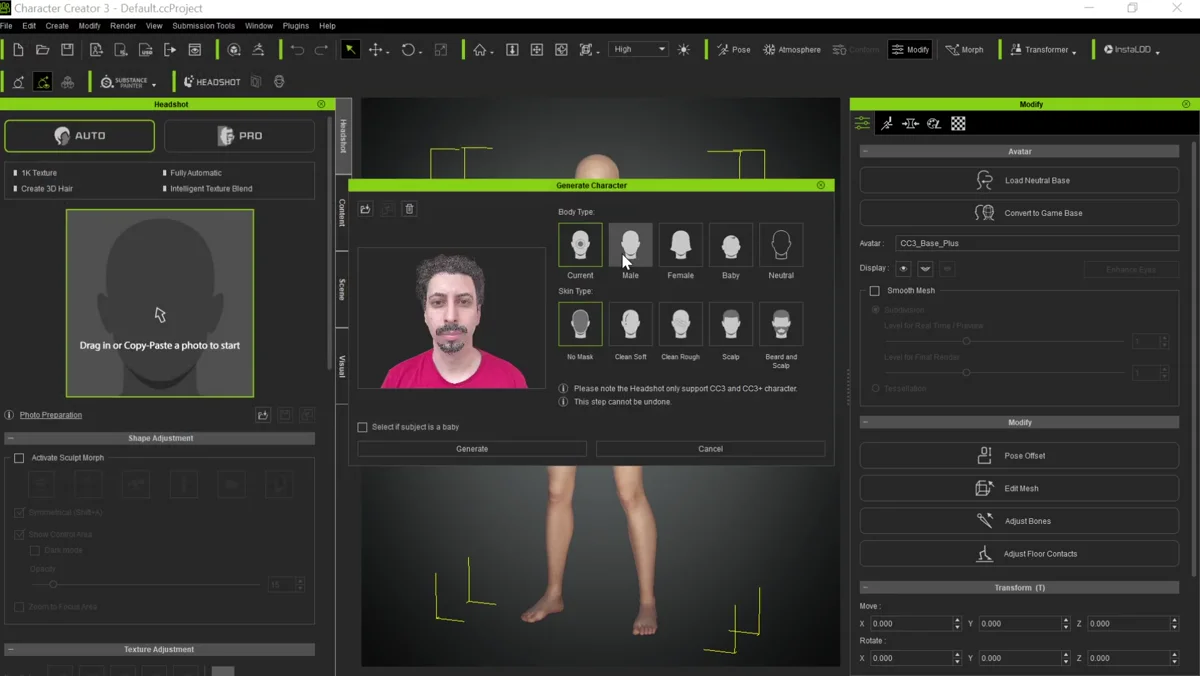Open the render quality High dropdown
Screen dimensions: 1200x676
click(638, 49)
